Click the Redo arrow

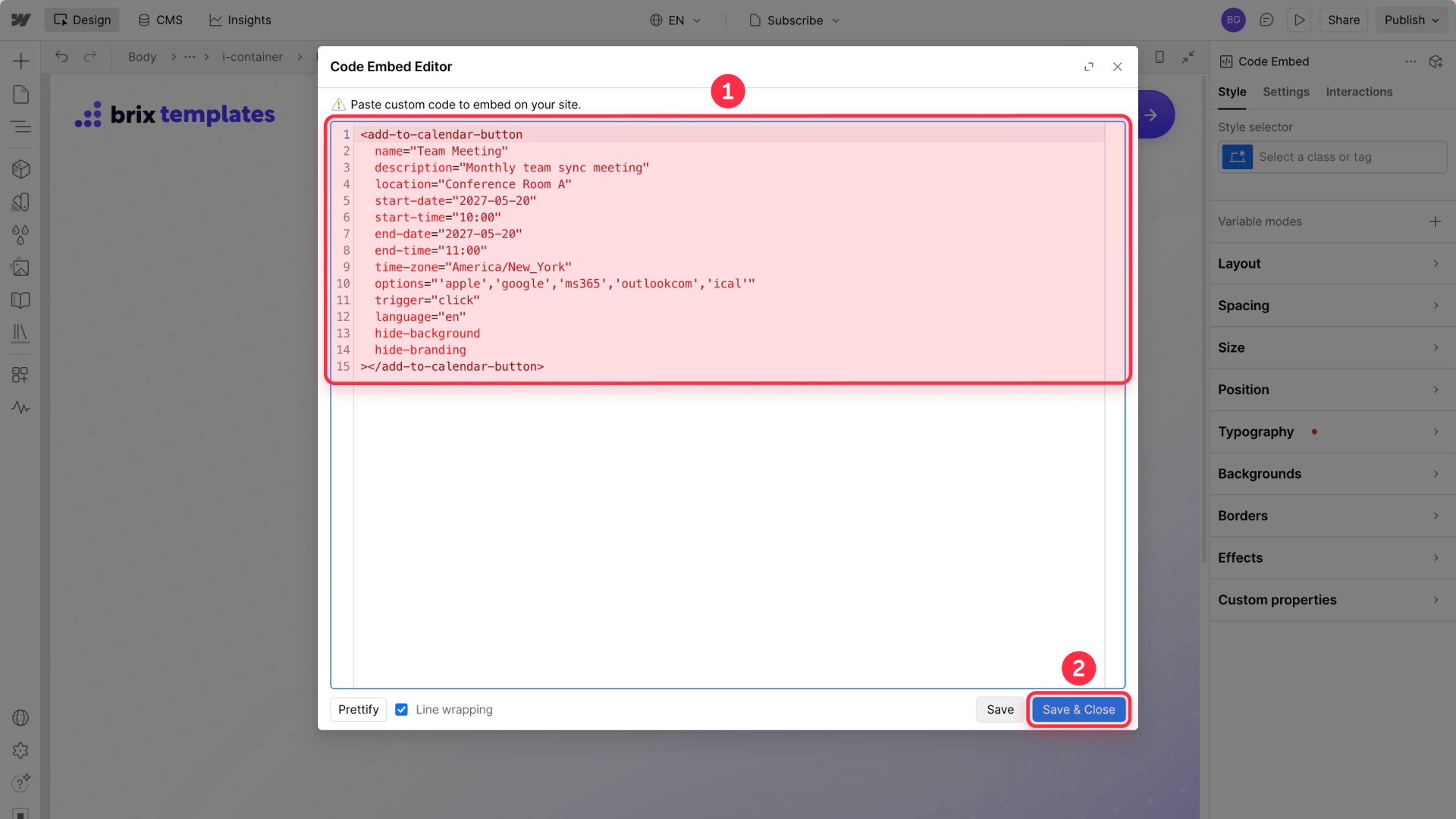(90, 57)
